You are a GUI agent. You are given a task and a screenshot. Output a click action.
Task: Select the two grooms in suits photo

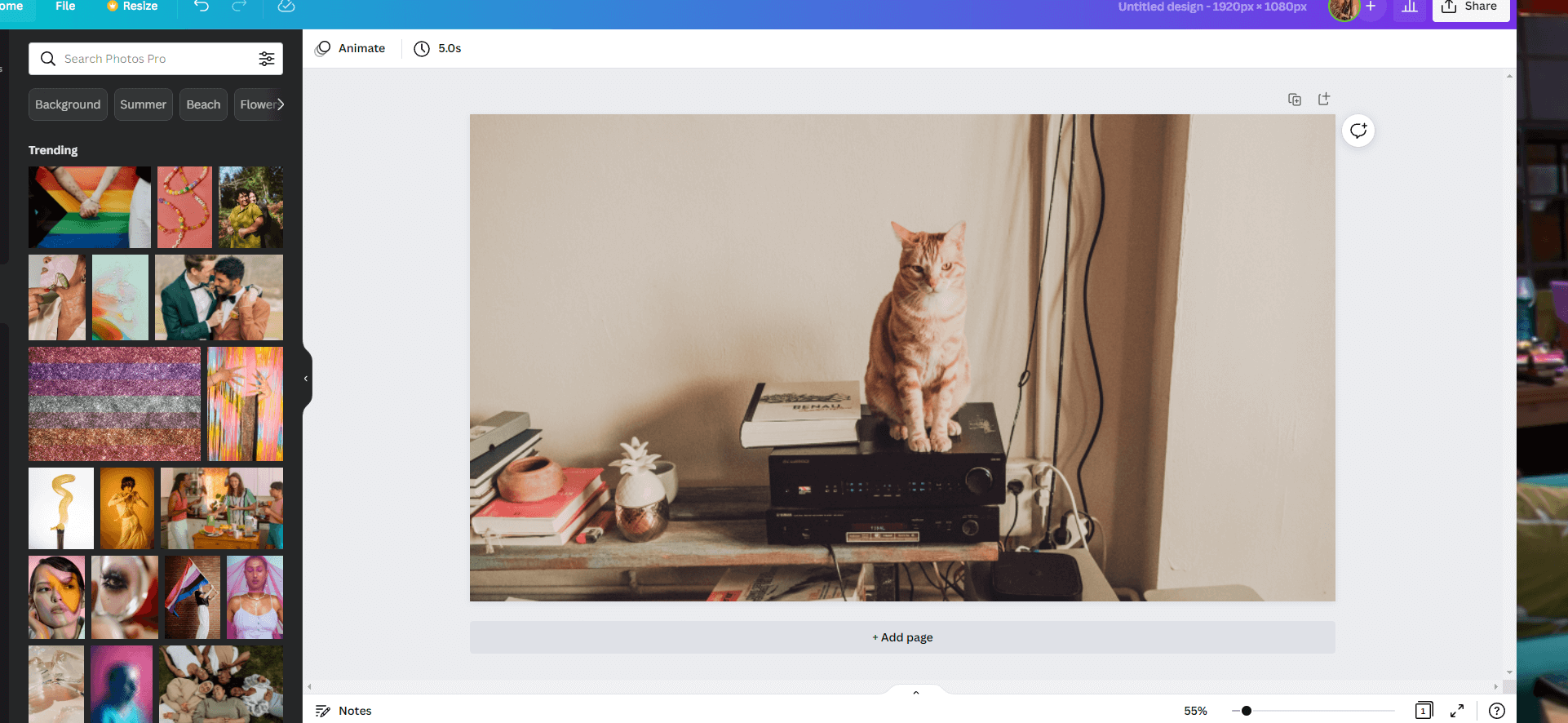(x=219, y=297)
